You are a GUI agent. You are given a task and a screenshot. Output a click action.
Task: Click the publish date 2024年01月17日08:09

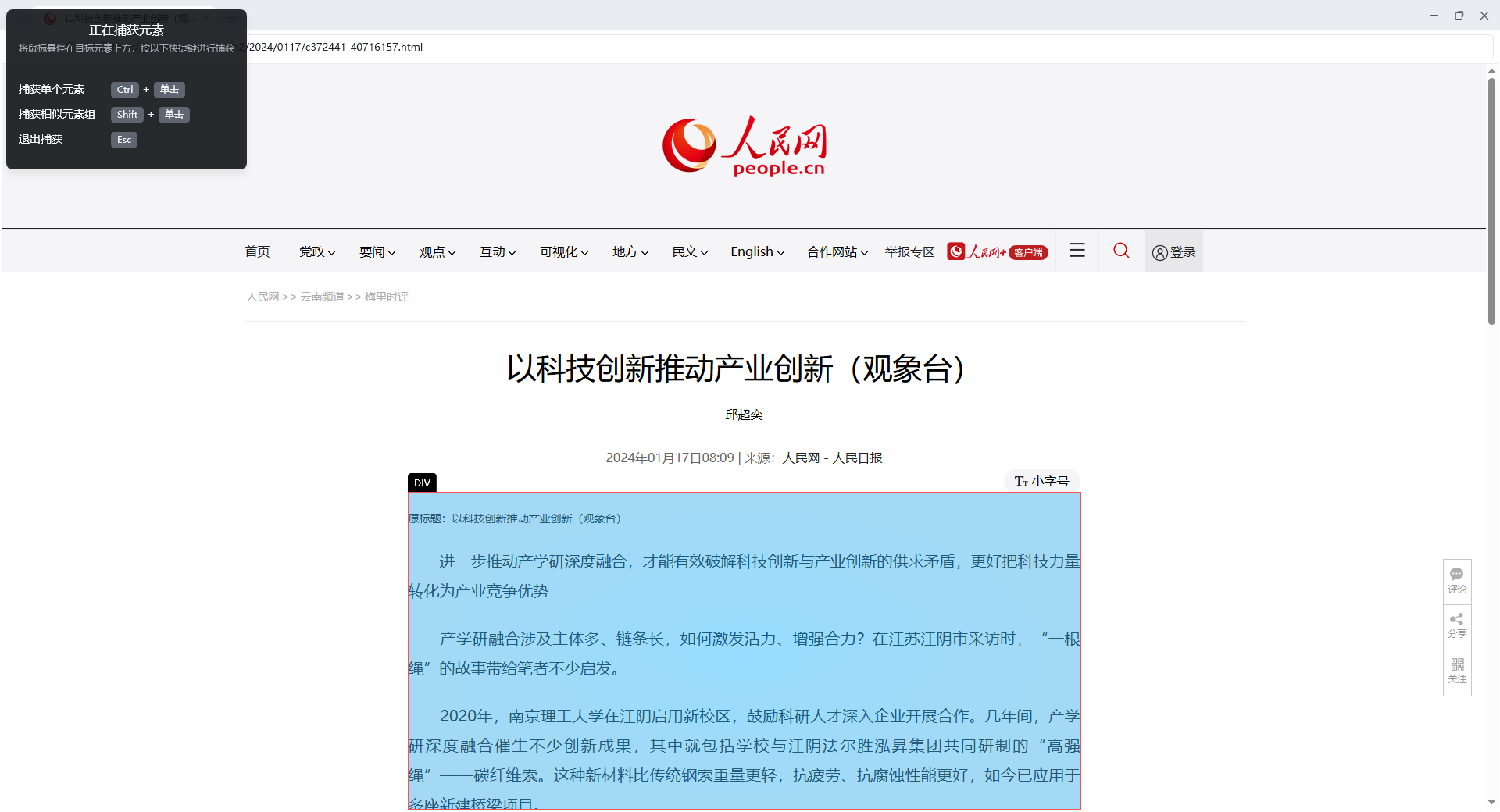670,458
